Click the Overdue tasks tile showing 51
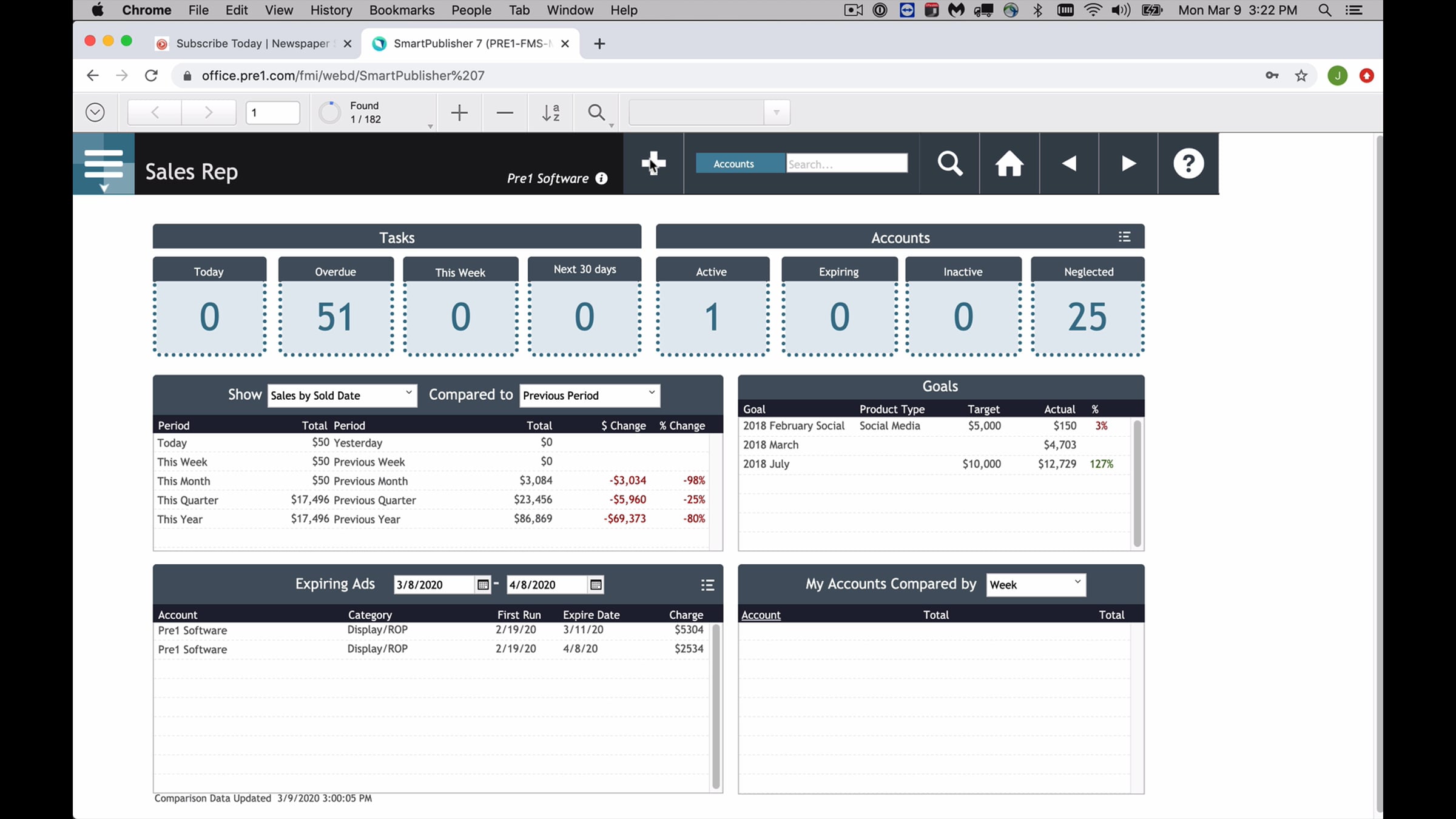This screenshot has height=819, width=1456. pyautogui.click(x=335, y=306)
